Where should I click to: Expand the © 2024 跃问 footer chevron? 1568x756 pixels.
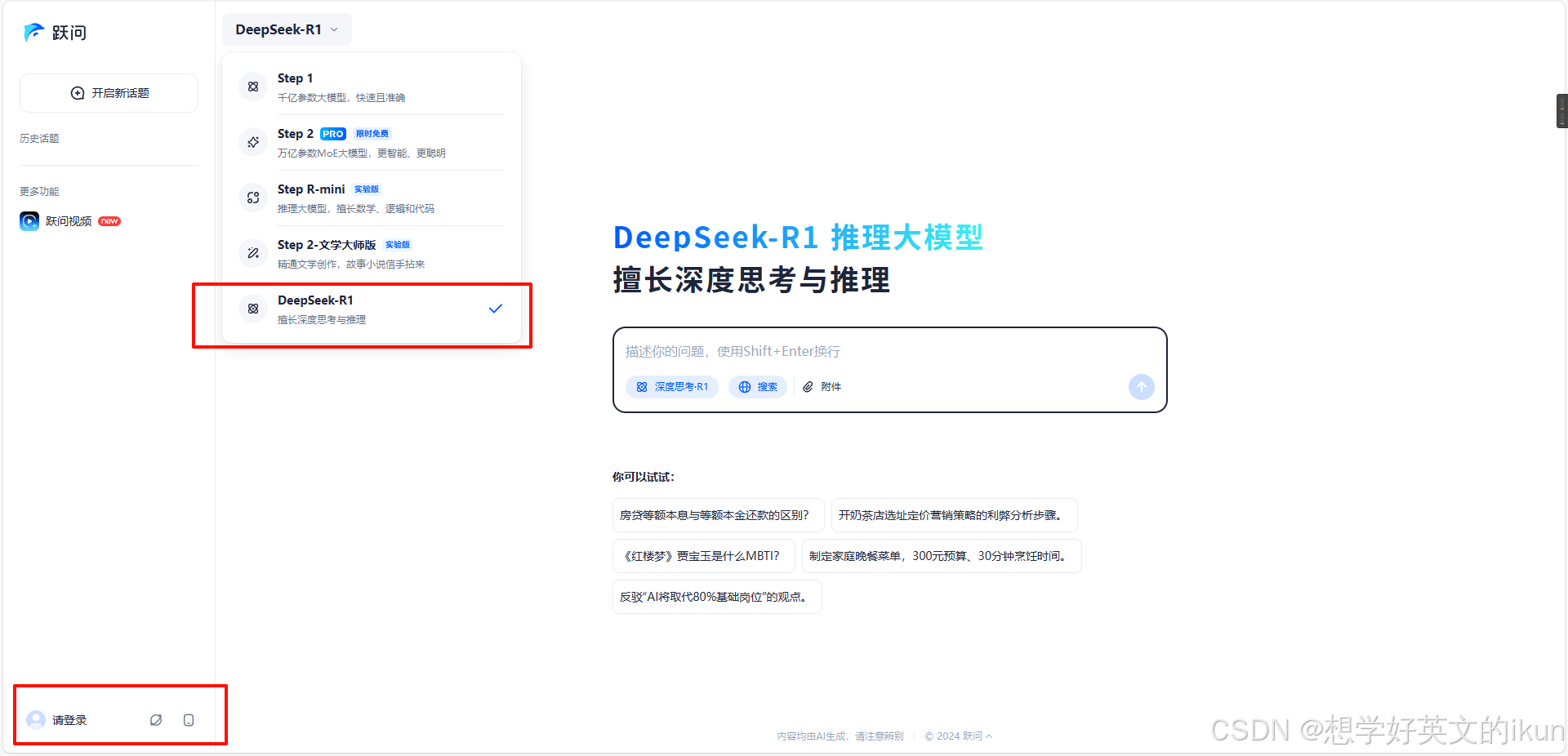click(989, 736)
